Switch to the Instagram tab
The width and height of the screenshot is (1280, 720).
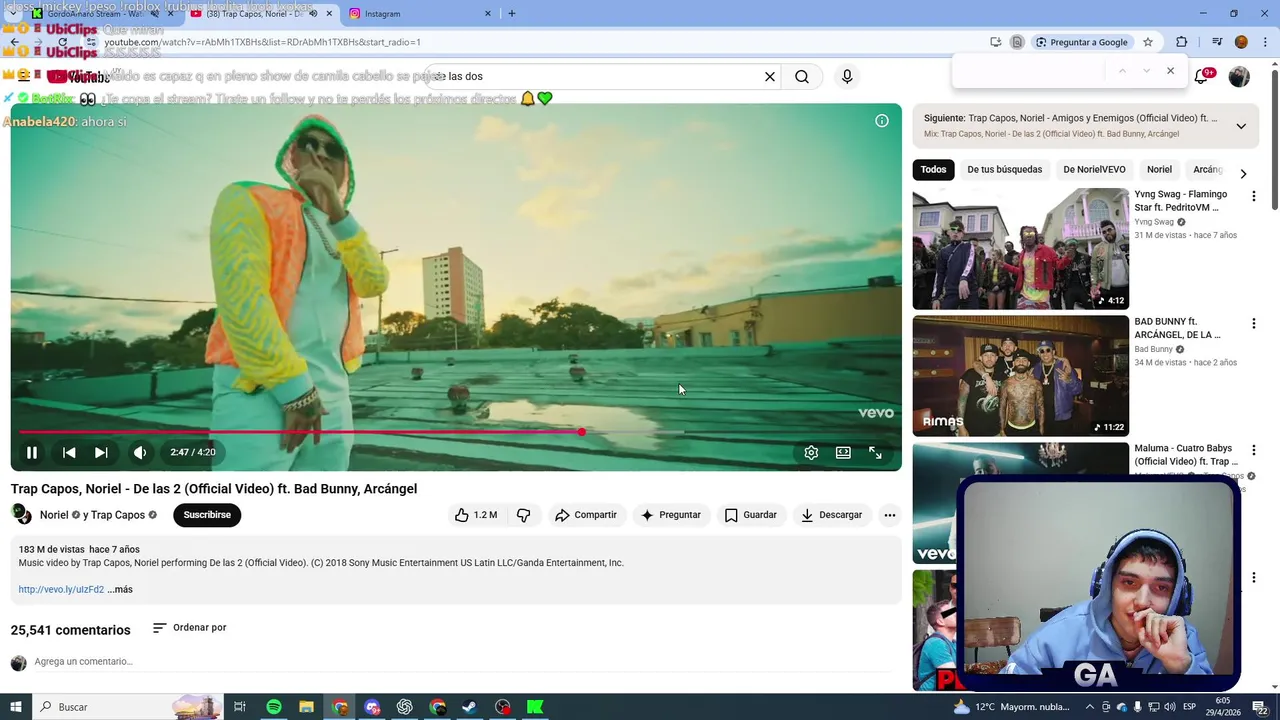420,14
